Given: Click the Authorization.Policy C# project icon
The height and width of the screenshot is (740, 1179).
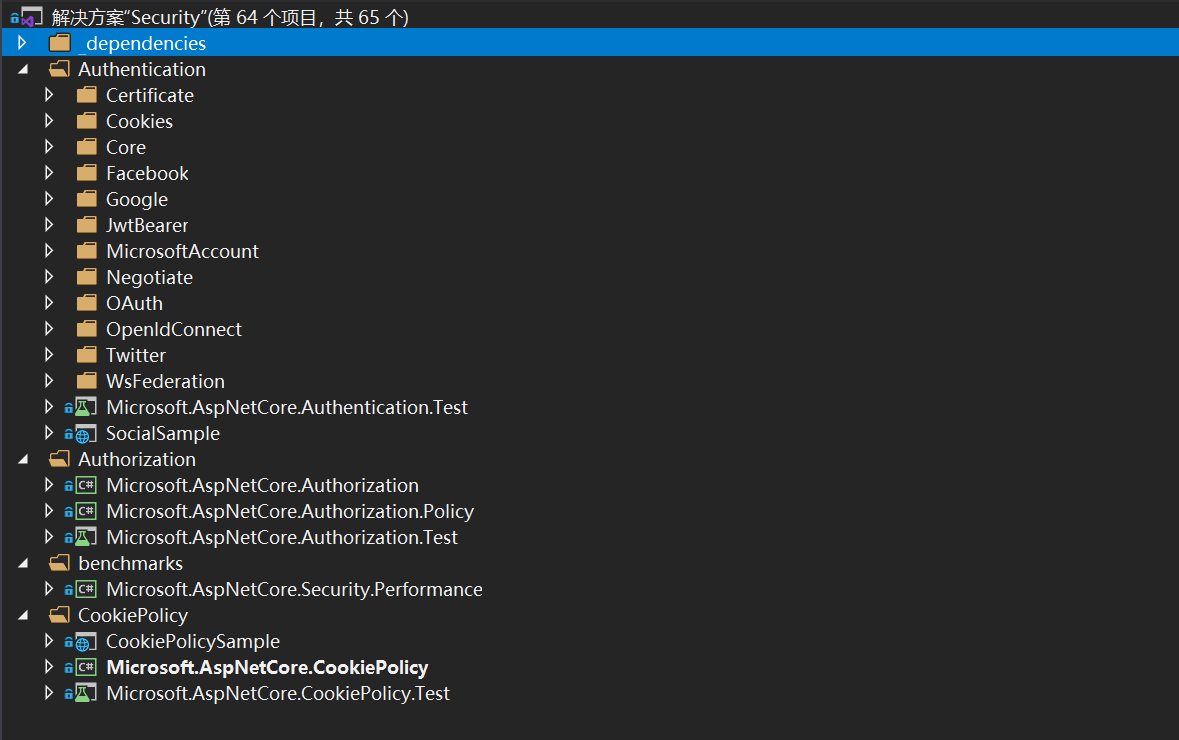Looking at the screenshot, I should click(86, 511).
